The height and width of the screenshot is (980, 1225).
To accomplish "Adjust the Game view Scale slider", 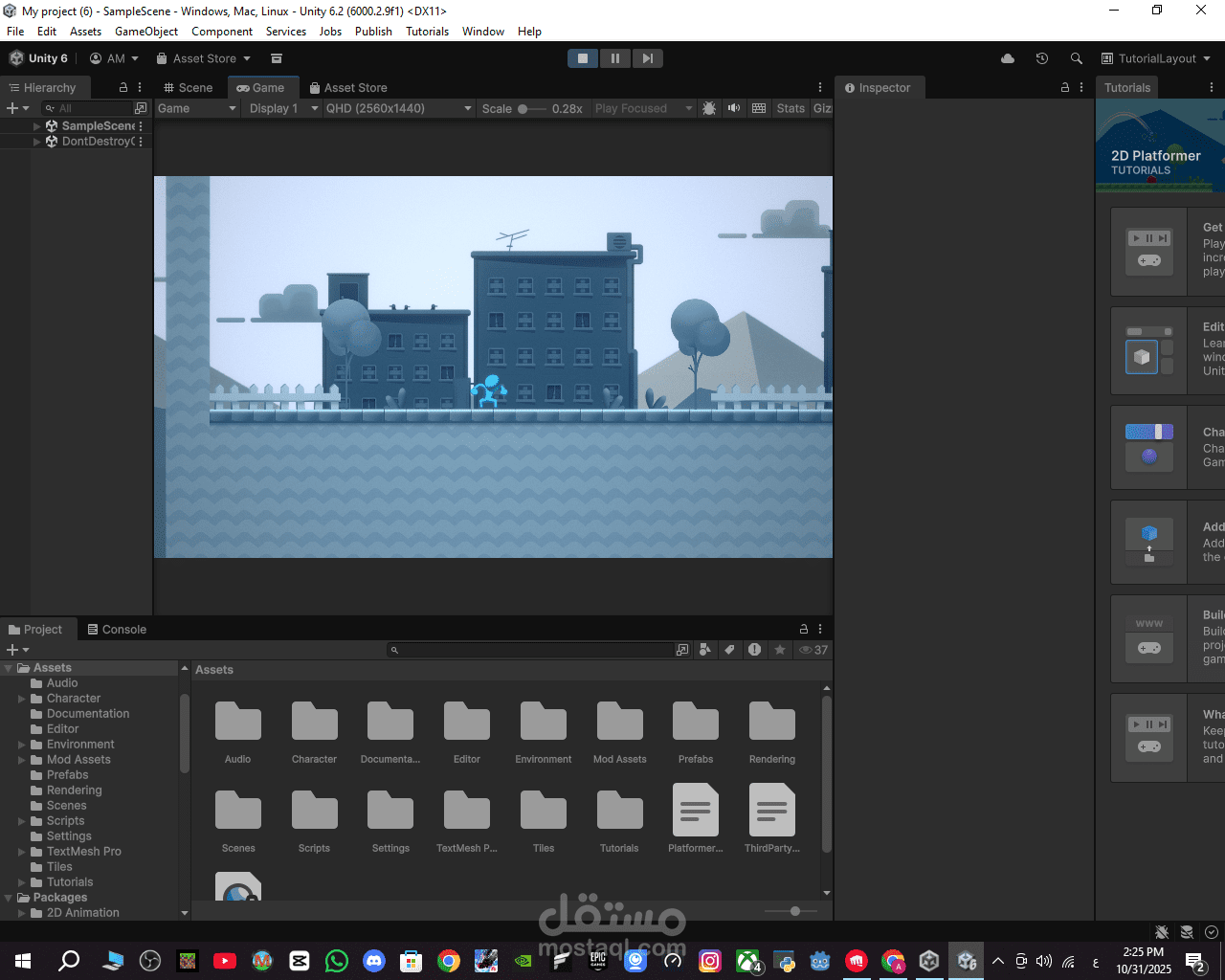I will pos(532,108).
